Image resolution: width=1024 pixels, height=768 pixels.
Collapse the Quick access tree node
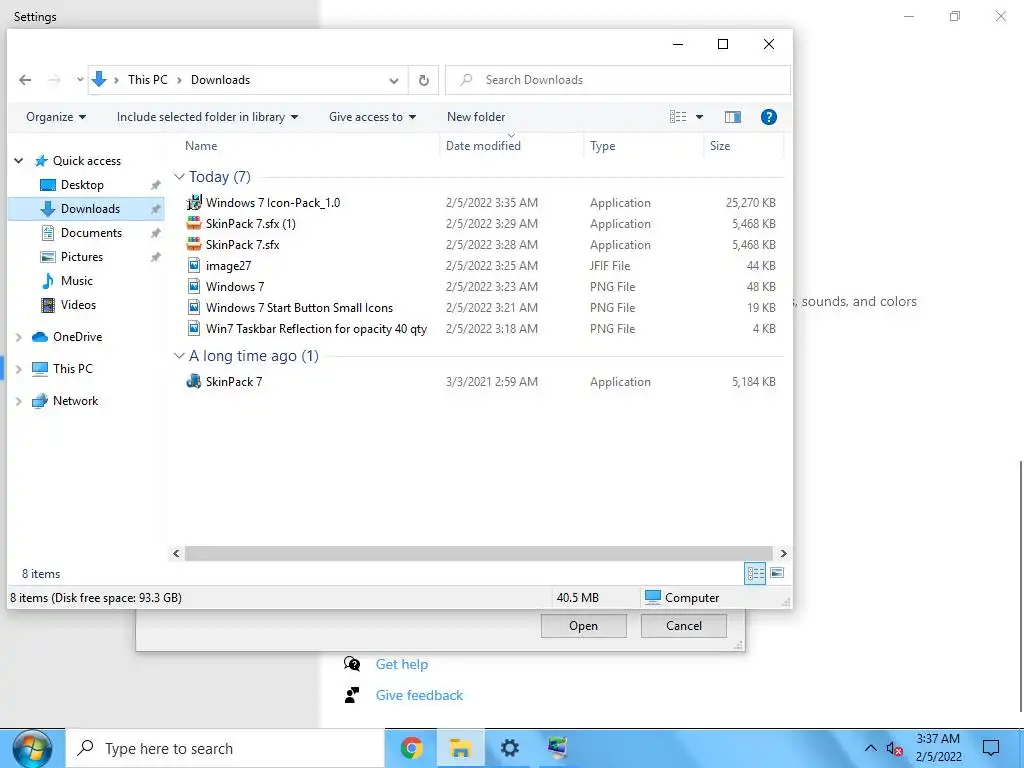point(19,161)
